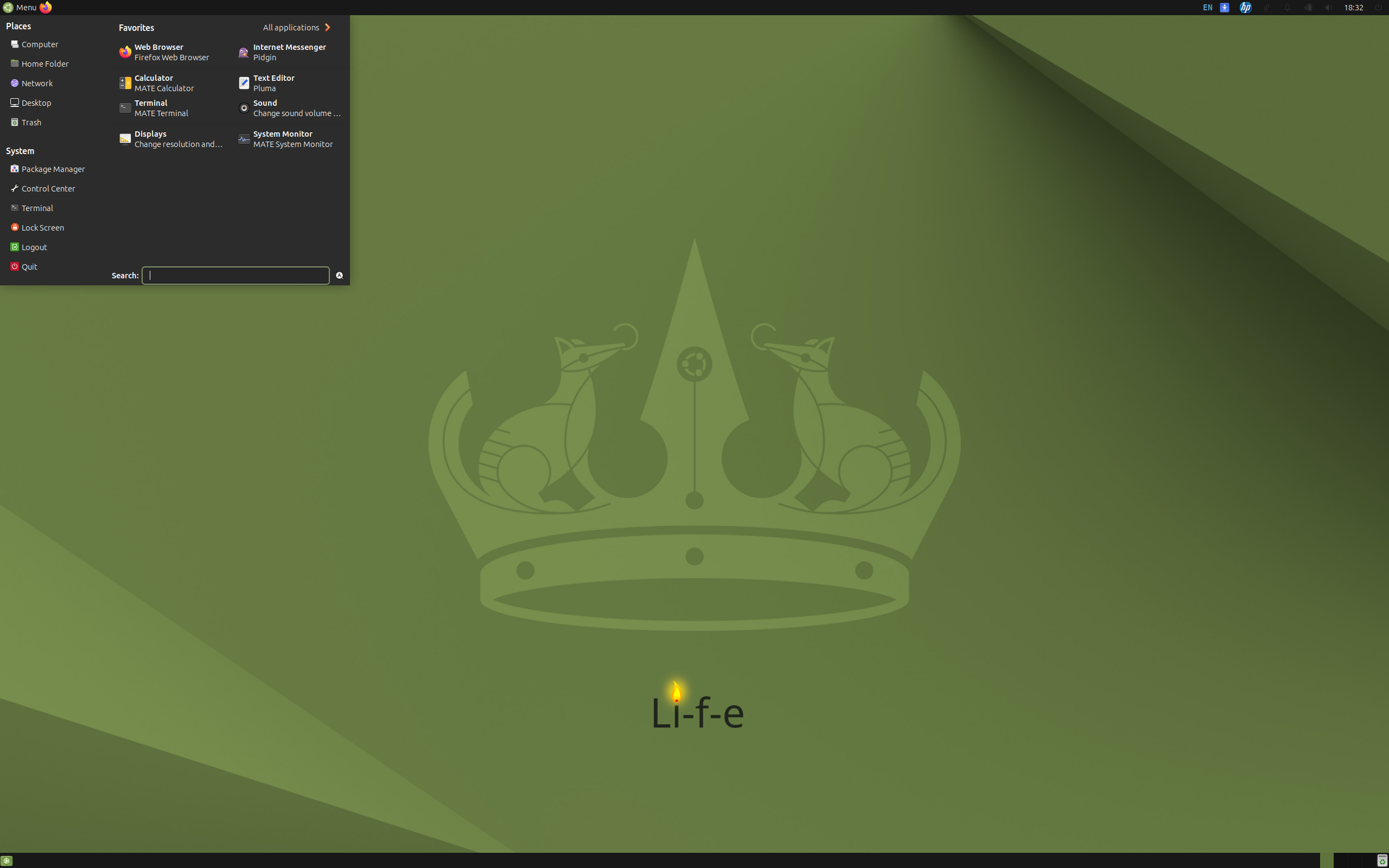Show All applications list
The height and width of the screenshot is (868, 1389).
pos(297,28)
